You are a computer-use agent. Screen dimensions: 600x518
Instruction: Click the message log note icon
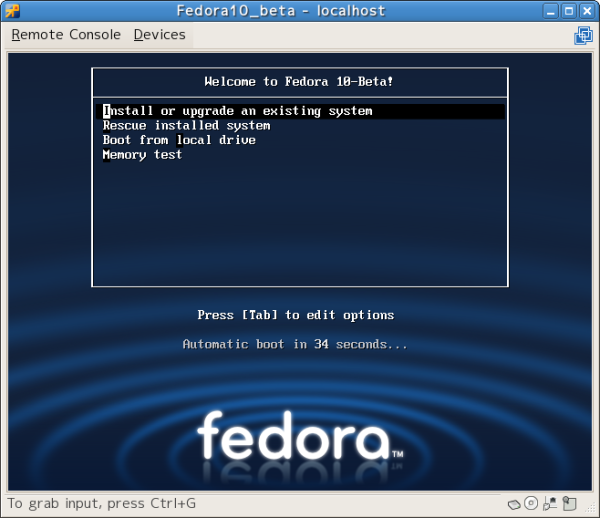[x=569, y=503]
